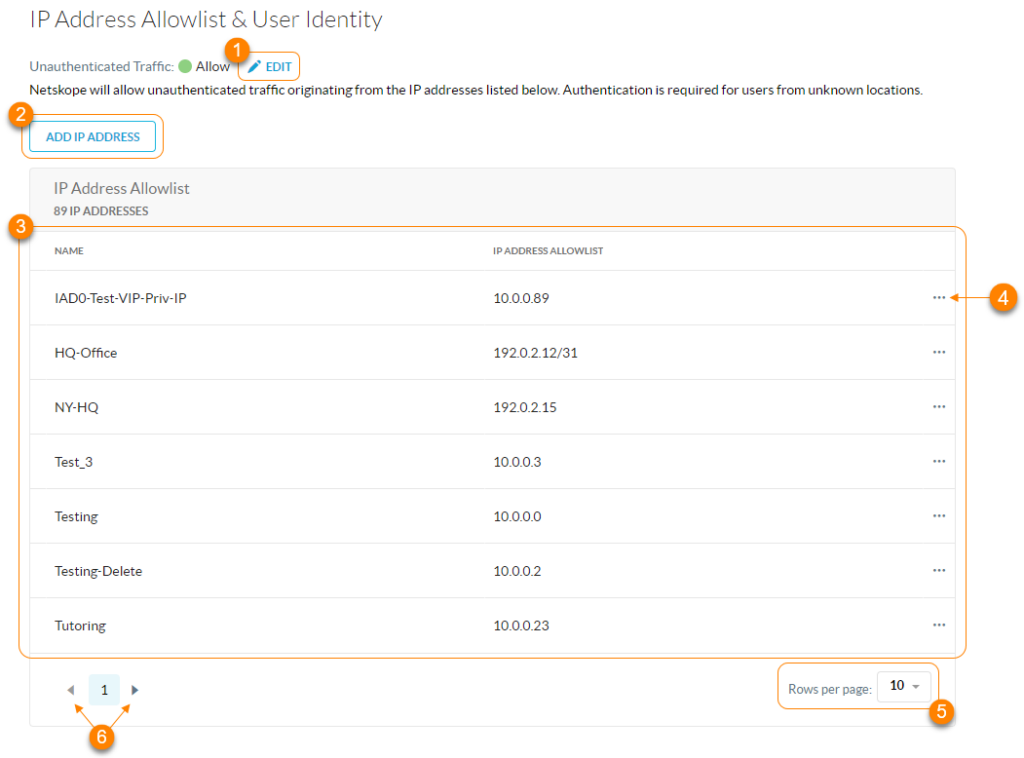Open actions menu for Testing-Delete
The height and width of the screenshot is (758, 1024).
pos(939,570)
